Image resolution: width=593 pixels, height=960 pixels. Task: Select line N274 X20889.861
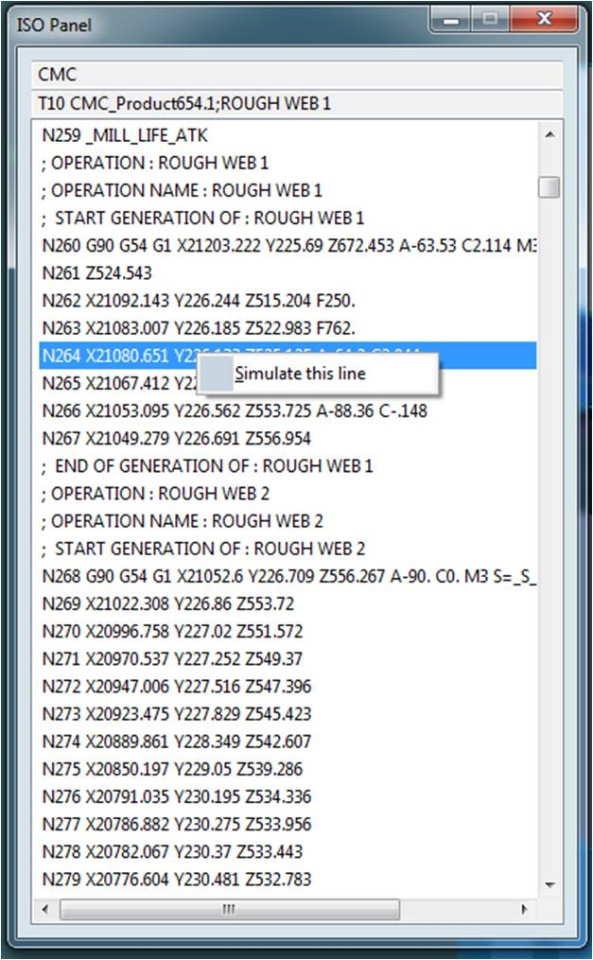[288, 741]
